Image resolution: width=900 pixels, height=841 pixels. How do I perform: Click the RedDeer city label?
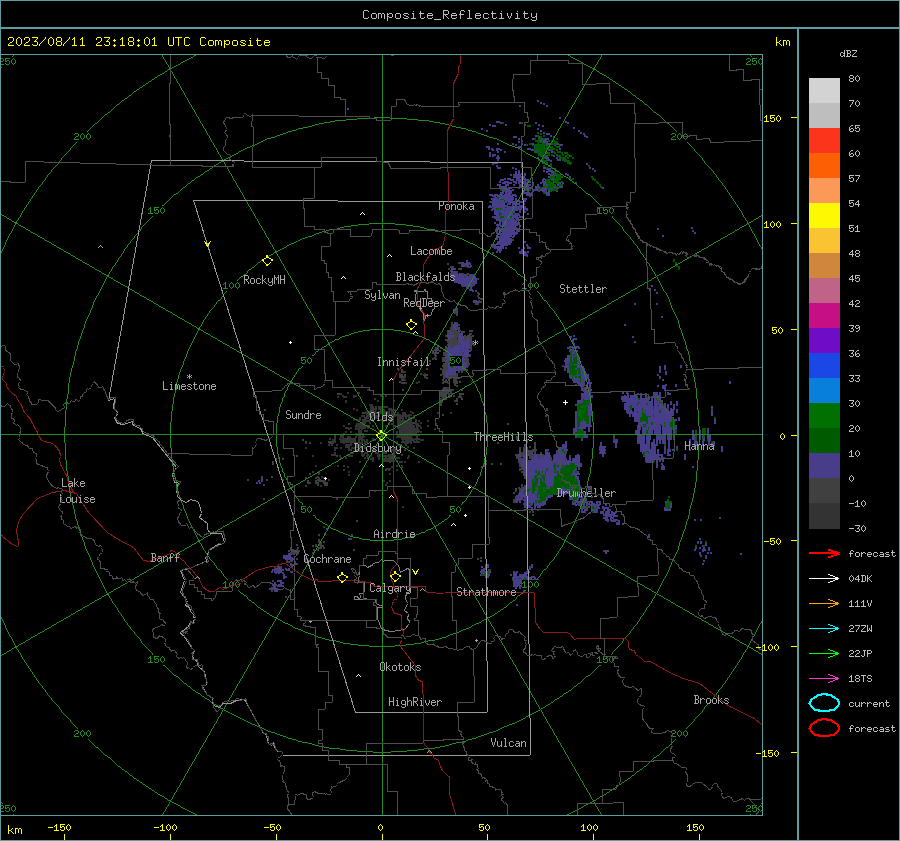coord(424,303)
